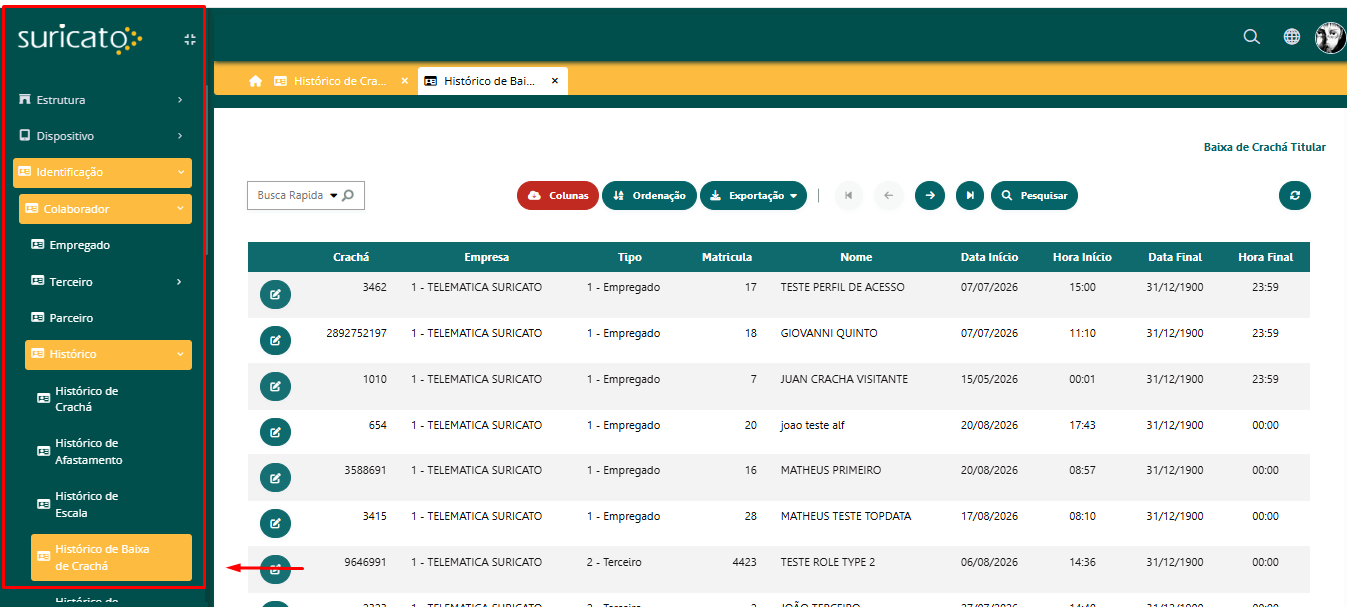The width and height of the screenshot is (1347, 607).
Task: Edit the GIOVANNI QUINTO row
Action: (x=275, y=340)
